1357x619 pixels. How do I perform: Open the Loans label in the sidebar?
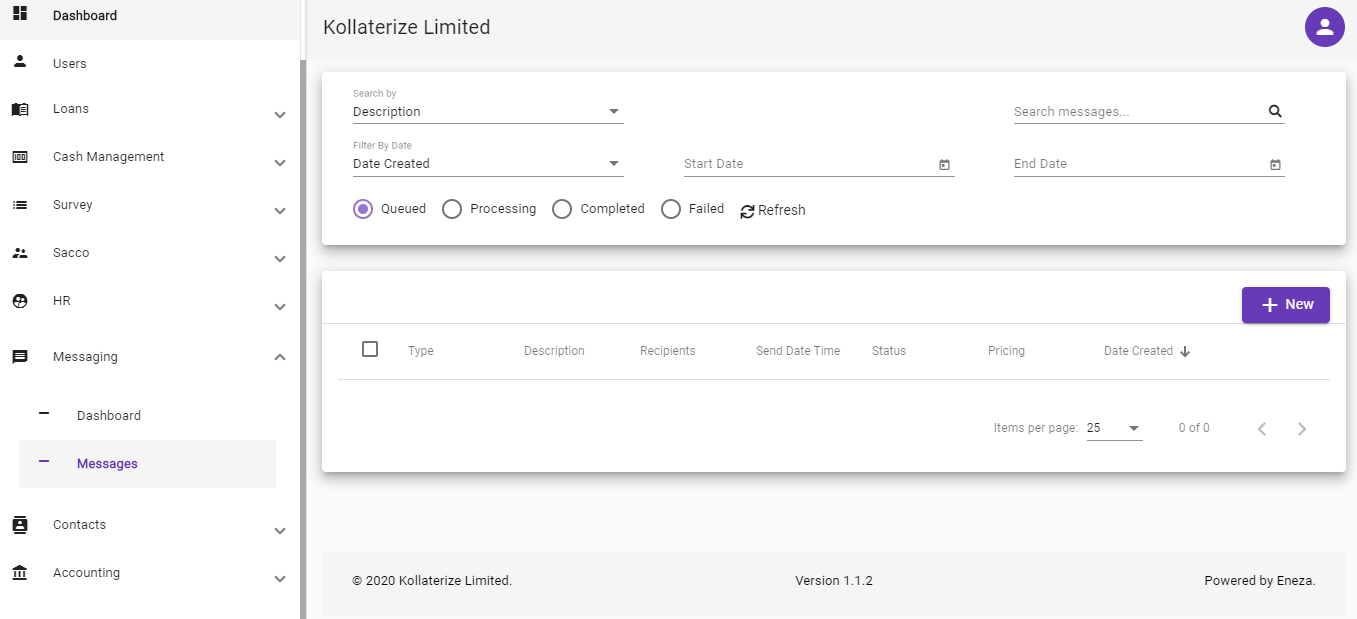coord(71,109)
